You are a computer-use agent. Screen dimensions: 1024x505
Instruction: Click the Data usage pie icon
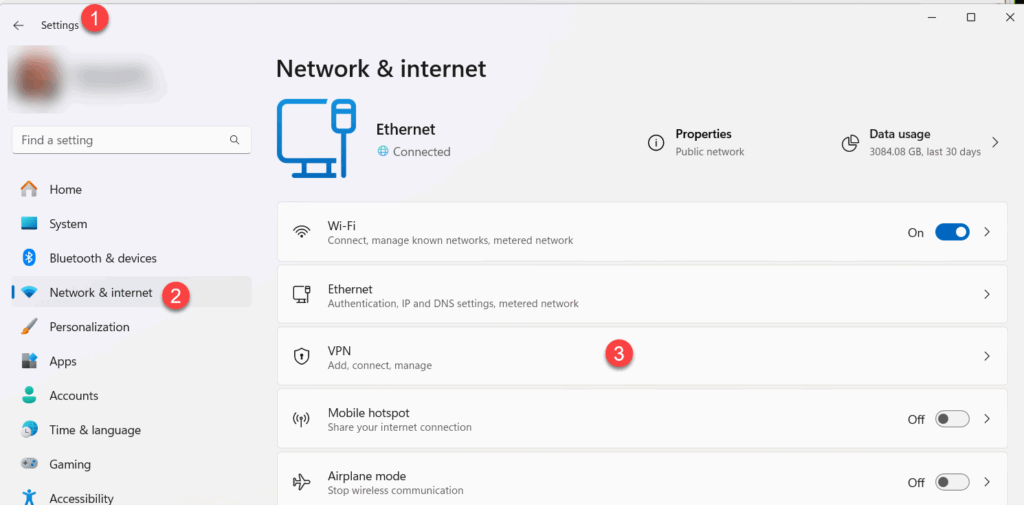point(850,143)
